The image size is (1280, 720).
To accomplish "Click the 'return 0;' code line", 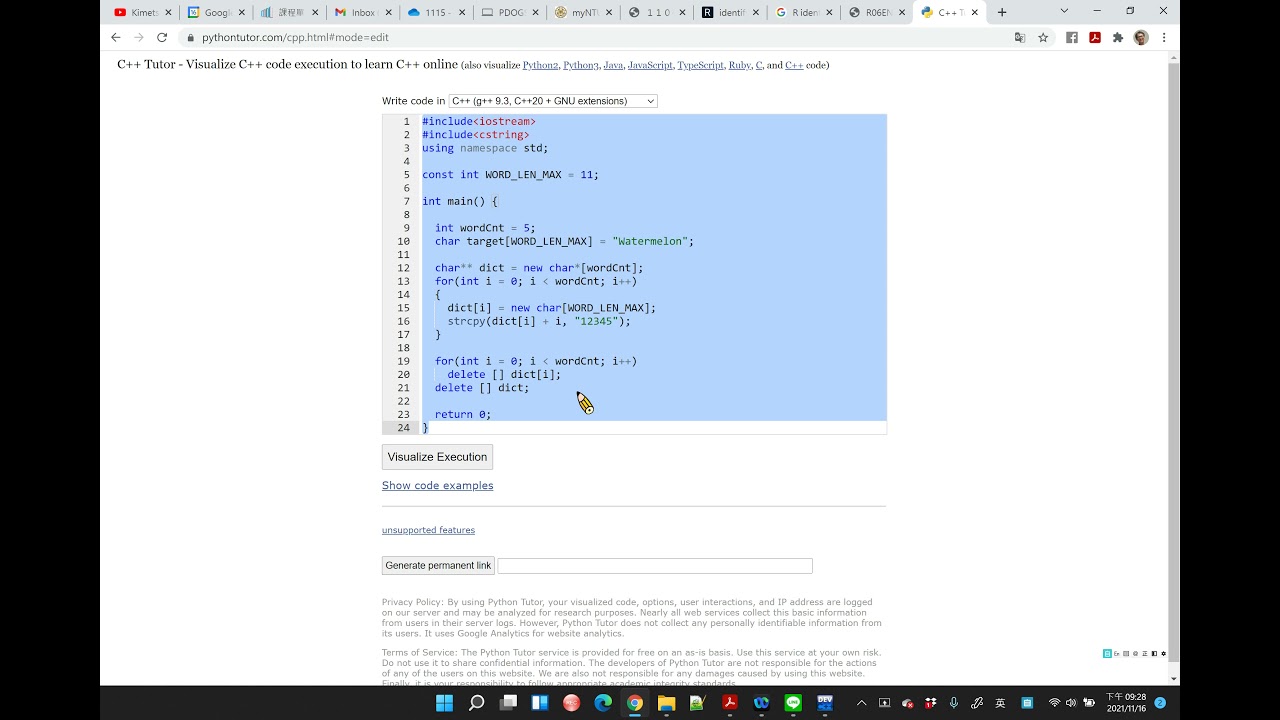I will click(x=463, y=414).
